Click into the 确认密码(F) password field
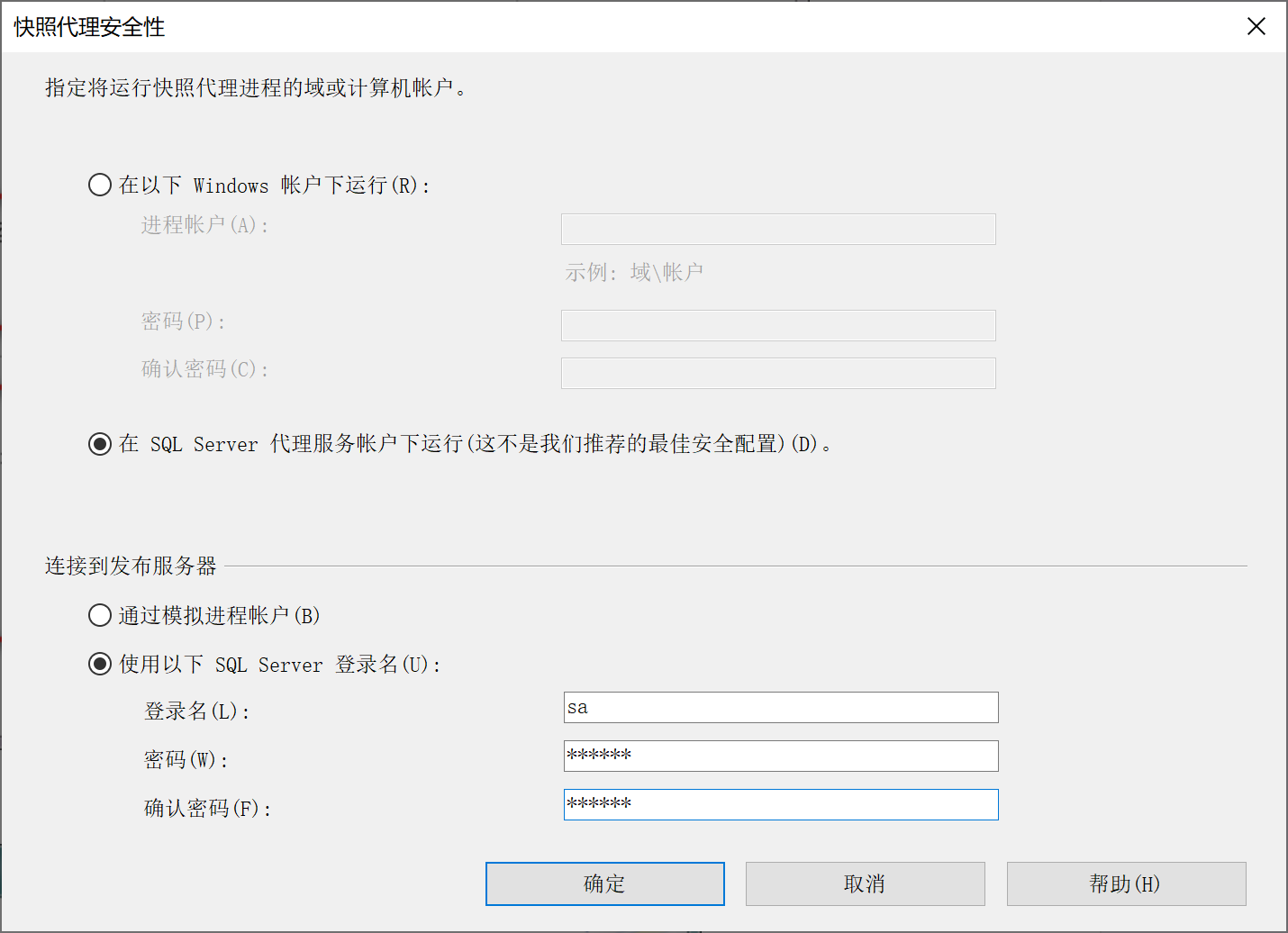The height and width of the screenshot is (933, 1288). click(x=781, y=805)
